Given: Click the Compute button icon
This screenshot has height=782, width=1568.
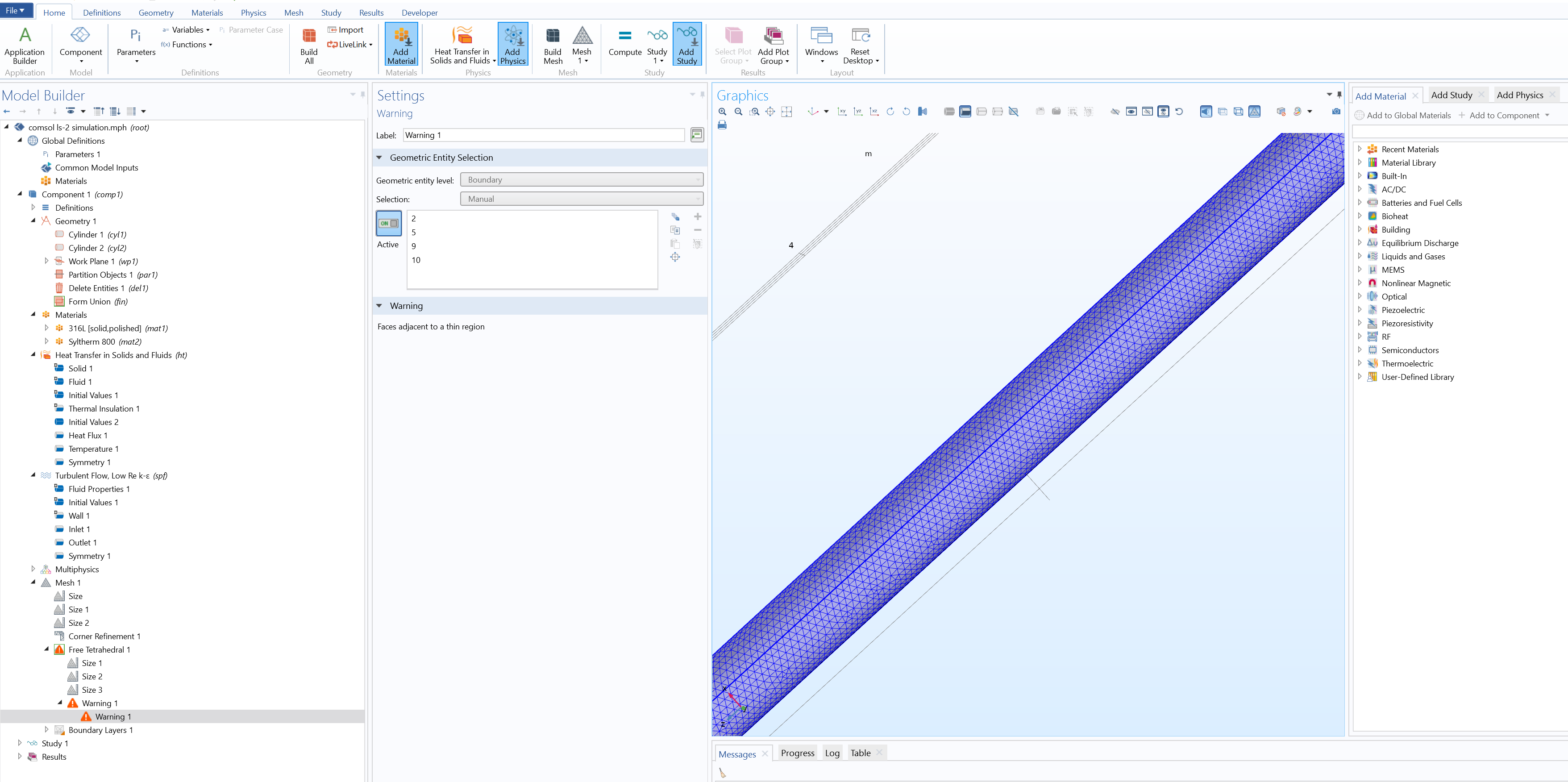Looking at the screenshot, I should click(624, 36).
